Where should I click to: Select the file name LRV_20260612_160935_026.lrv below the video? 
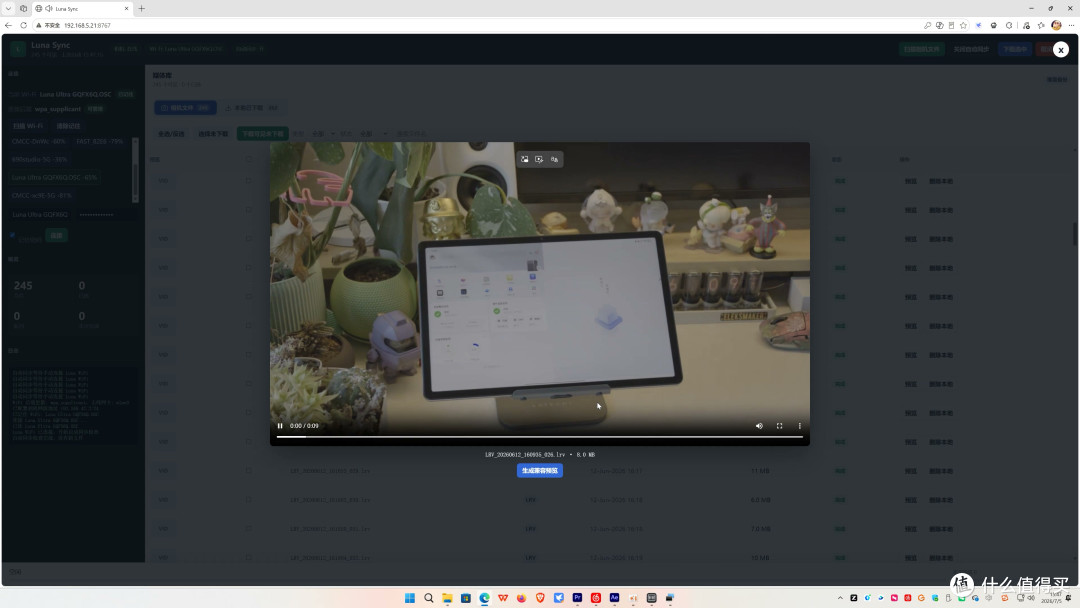click(x=525, y=454)
